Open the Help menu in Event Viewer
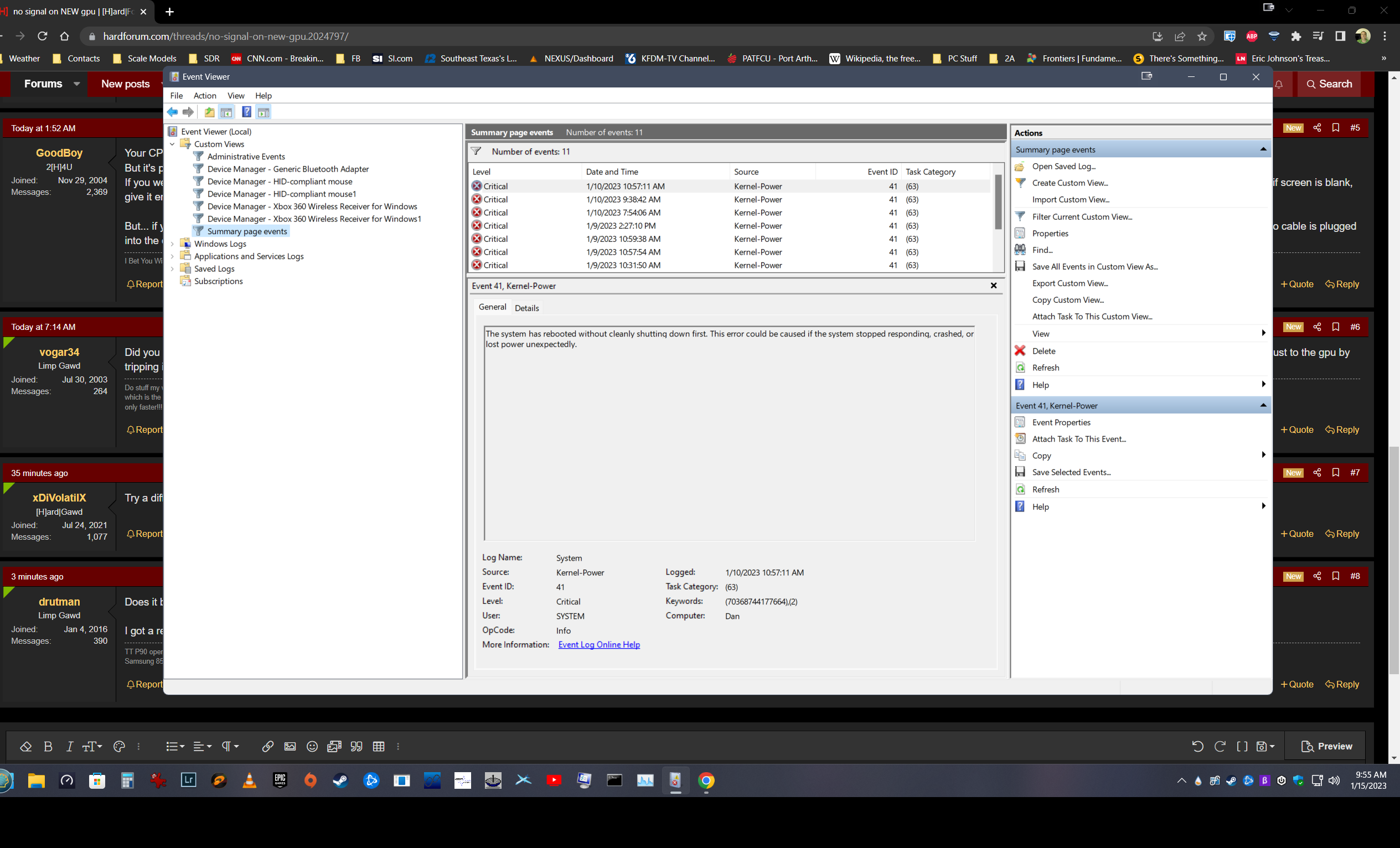This screenshot has width=1400, height=848. pos(263,95)
